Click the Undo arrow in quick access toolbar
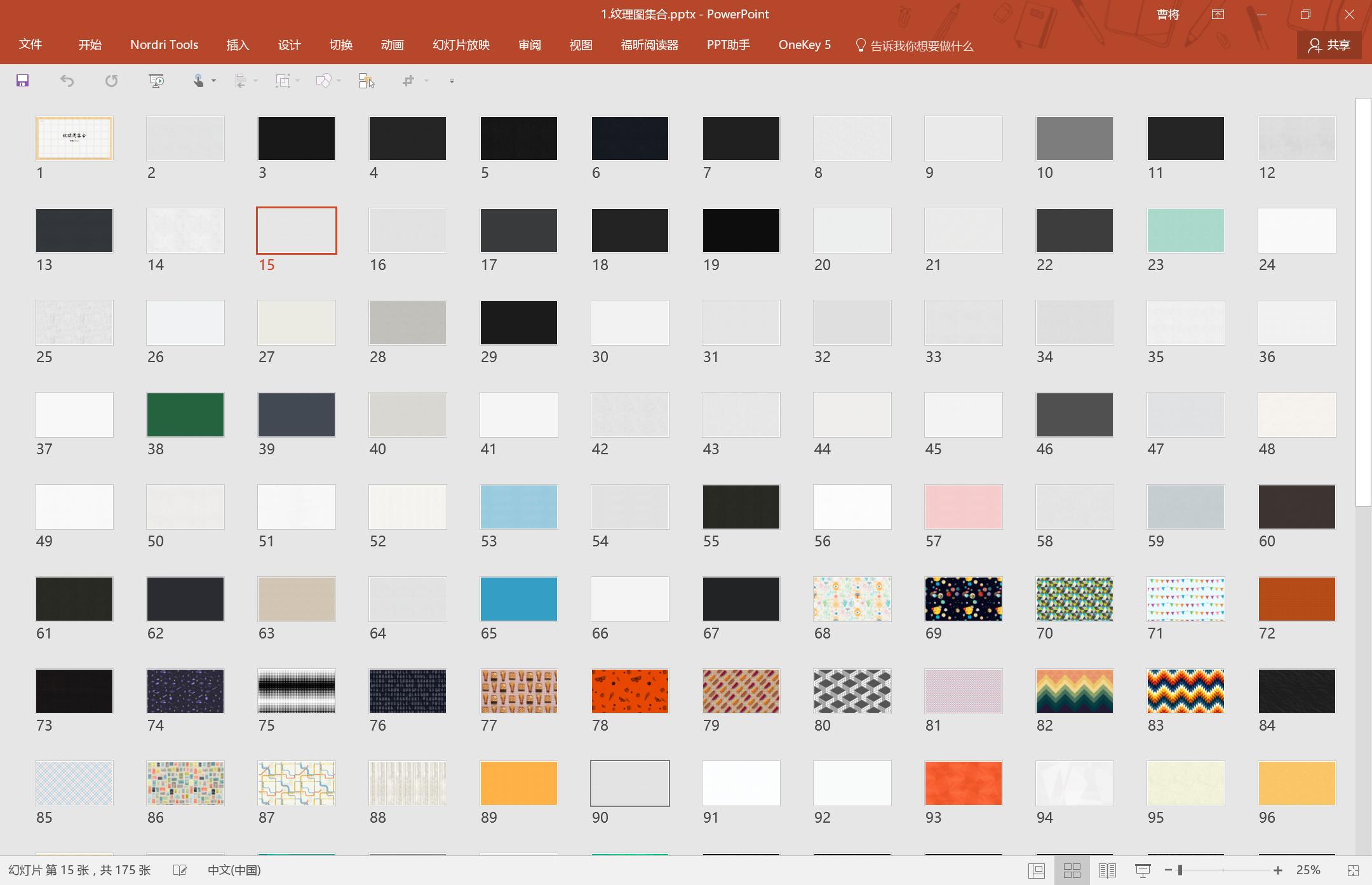Screen dimensions: 1372x885 [67, 81]
